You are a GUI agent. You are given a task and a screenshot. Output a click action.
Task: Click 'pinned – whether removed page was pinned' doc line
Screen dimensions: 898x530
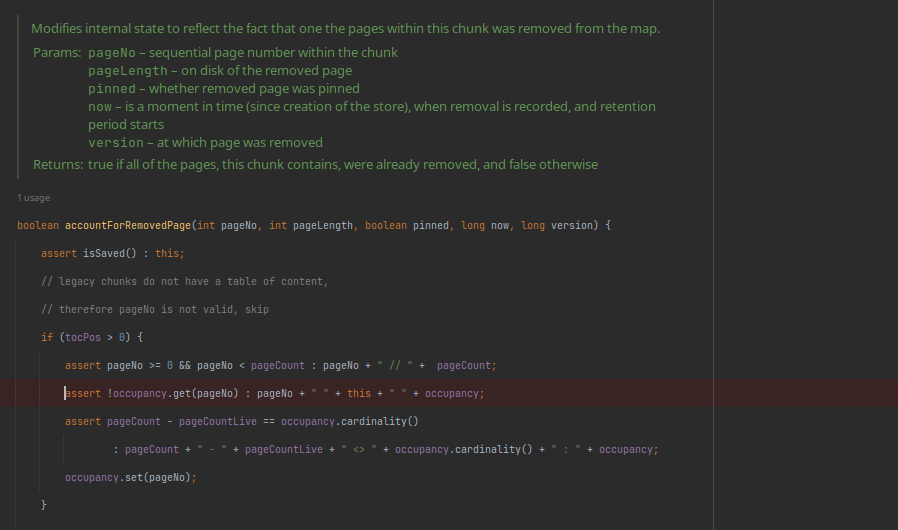pyautogui.click(x=224, y=89)
